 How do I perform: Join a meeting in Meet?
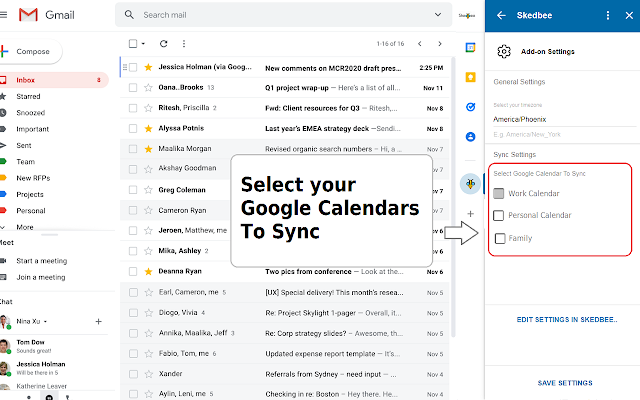click(x=40, y=277)
